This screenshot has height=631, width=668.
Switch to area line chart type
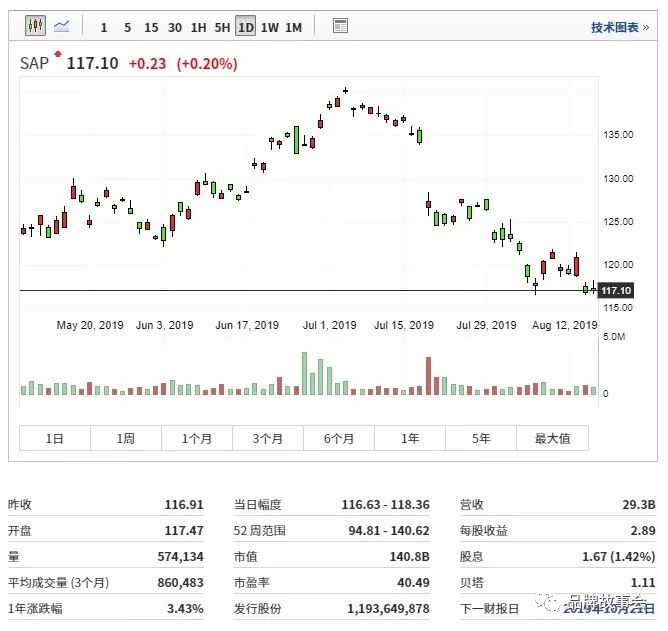tap(62, 26)
